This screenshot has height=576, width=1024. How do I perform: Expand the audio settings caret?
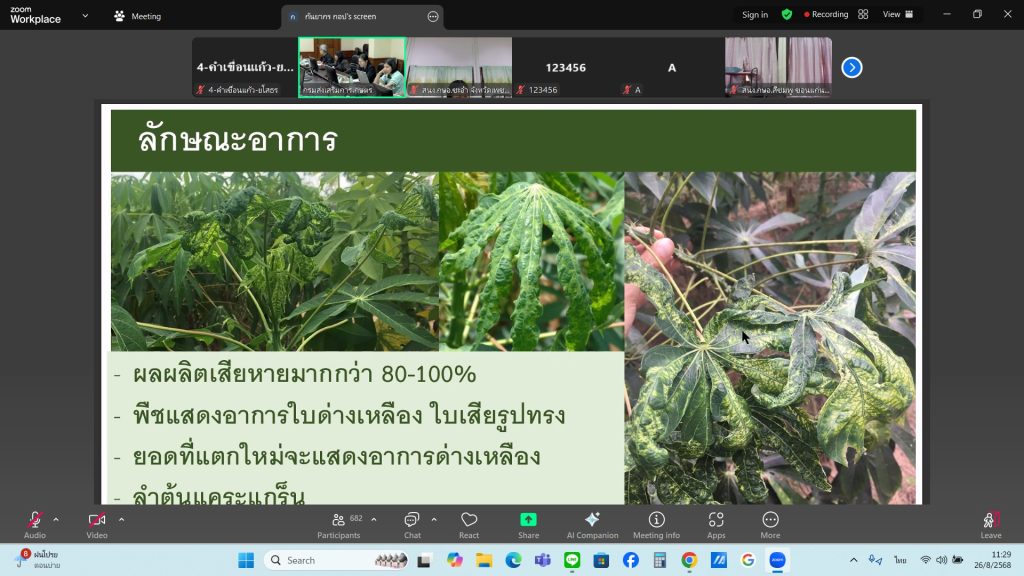click(x=56, y=519)
